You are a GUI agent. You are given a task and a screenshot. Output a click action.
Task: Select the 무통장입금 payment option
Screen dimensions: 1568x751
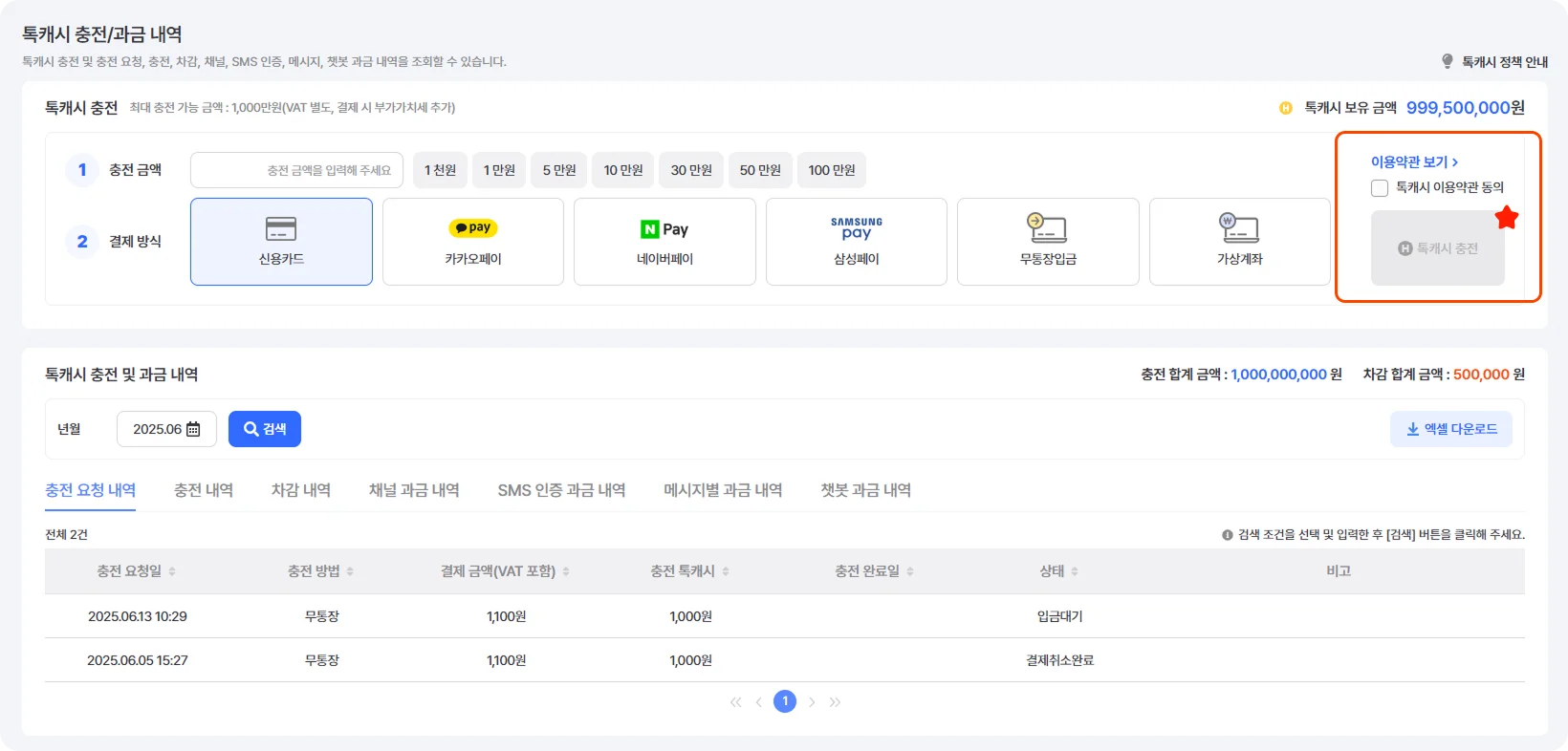1048,242
